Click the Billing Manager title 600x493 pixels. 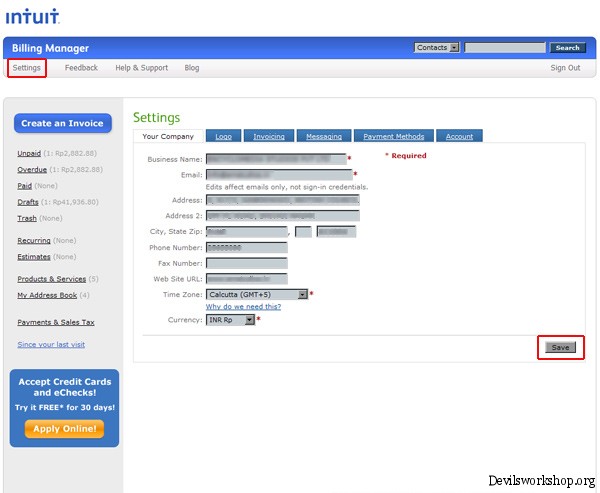pyautogui.click(x=50, y=48)
